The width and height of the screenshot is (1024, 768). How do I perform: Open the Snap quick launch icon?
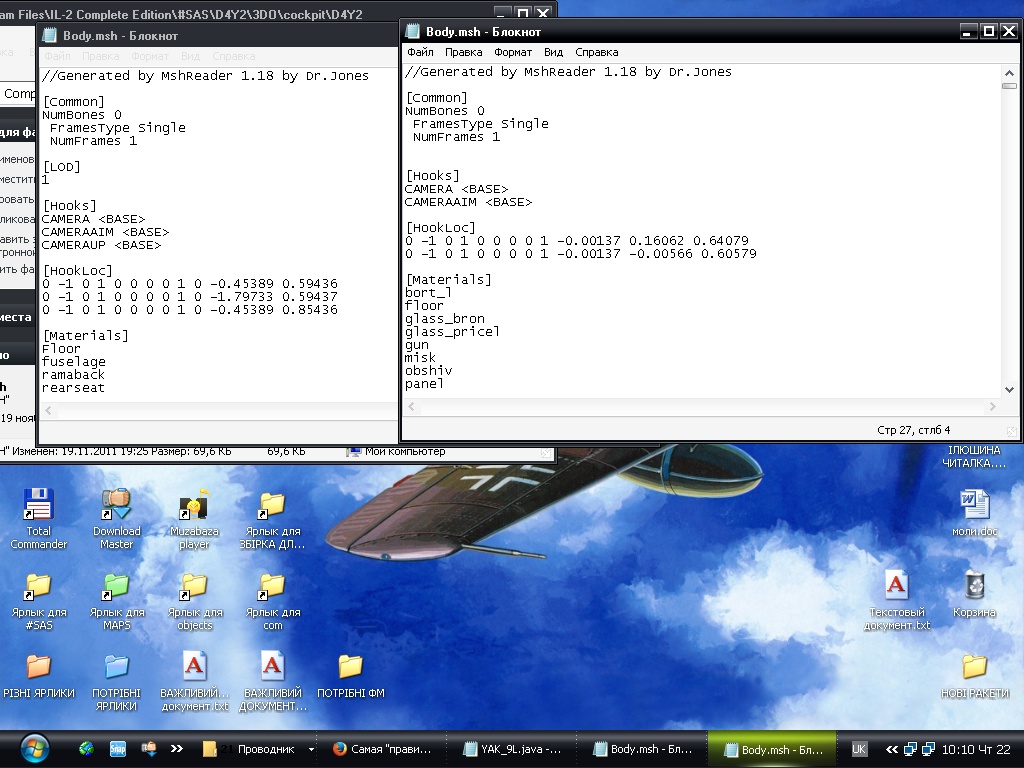118,749
